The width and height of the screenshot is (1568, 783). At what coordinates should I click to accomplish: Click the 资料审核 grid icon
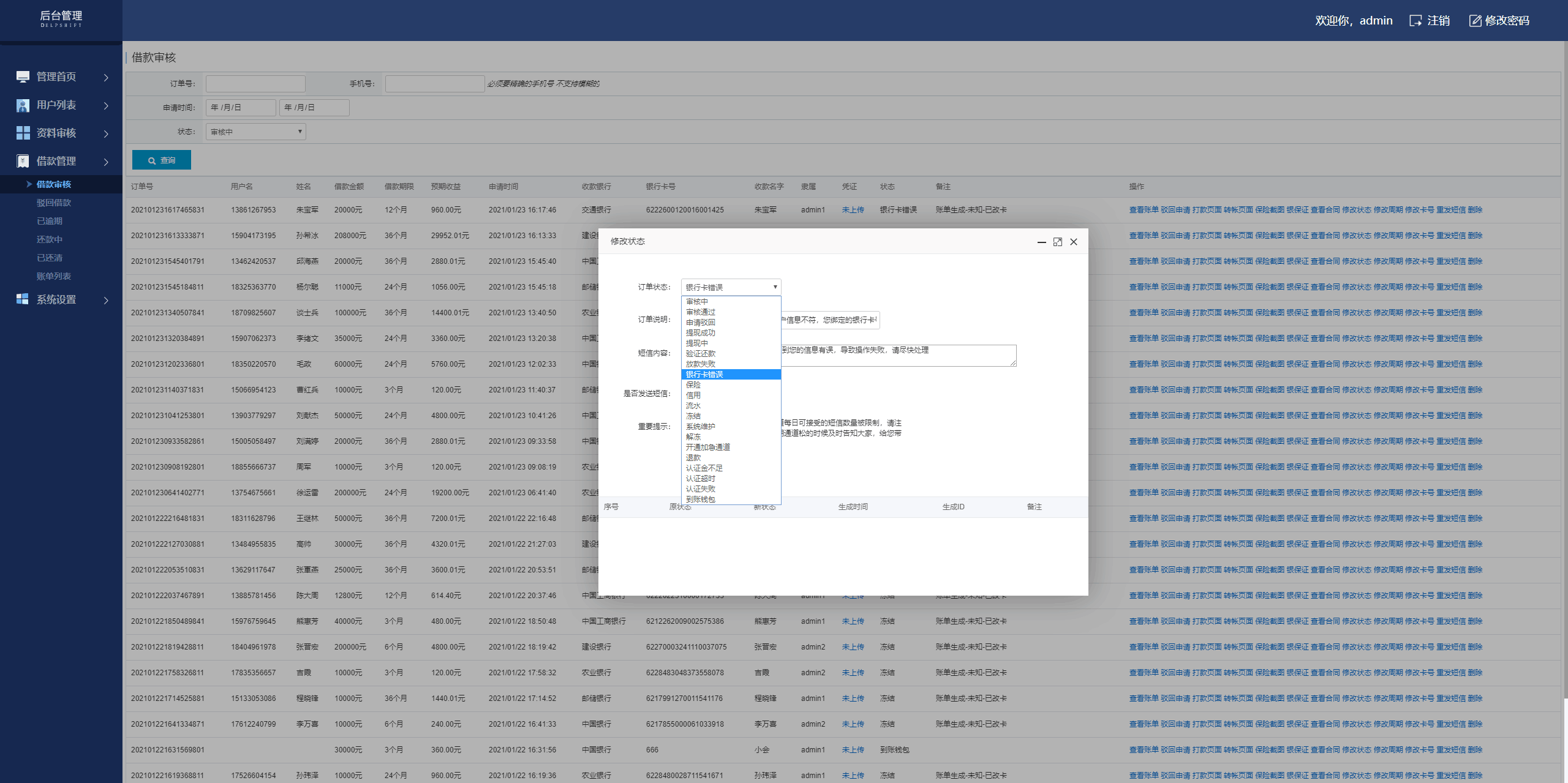point(23,133)
